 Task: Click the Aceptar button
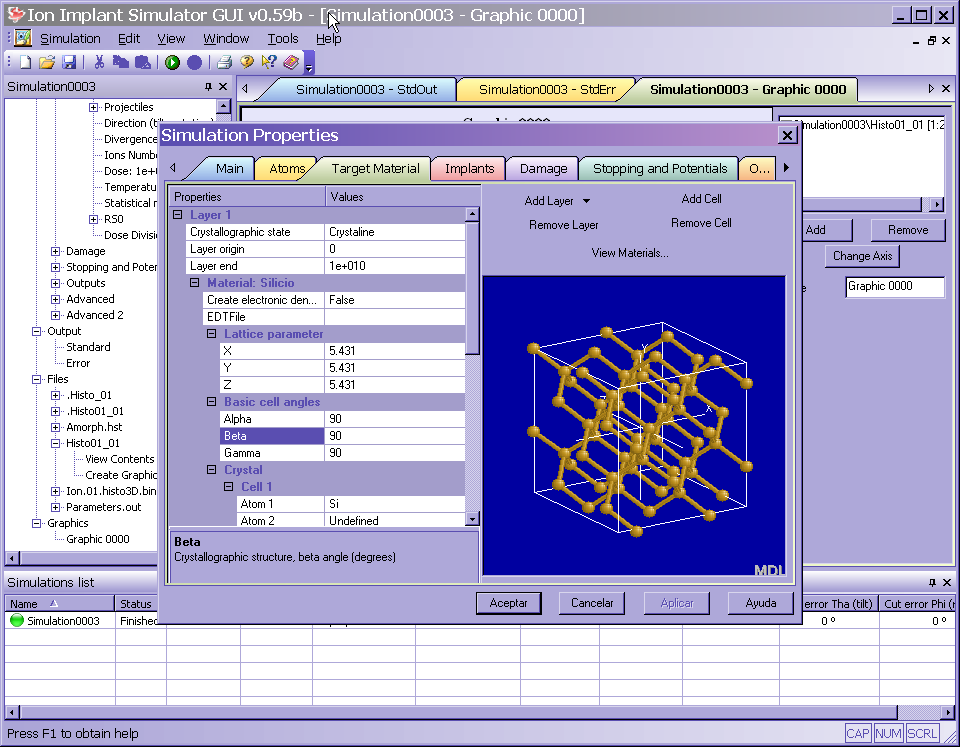click(508, 603)
